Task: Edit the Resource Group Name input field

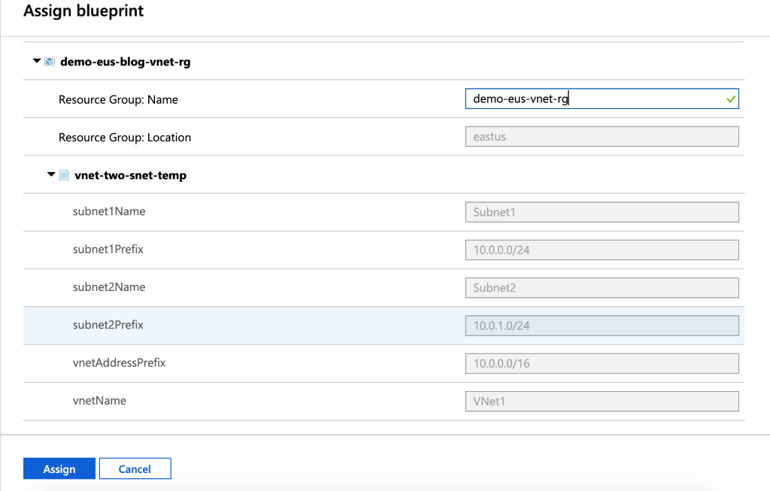Action: (x=602, y=99)
